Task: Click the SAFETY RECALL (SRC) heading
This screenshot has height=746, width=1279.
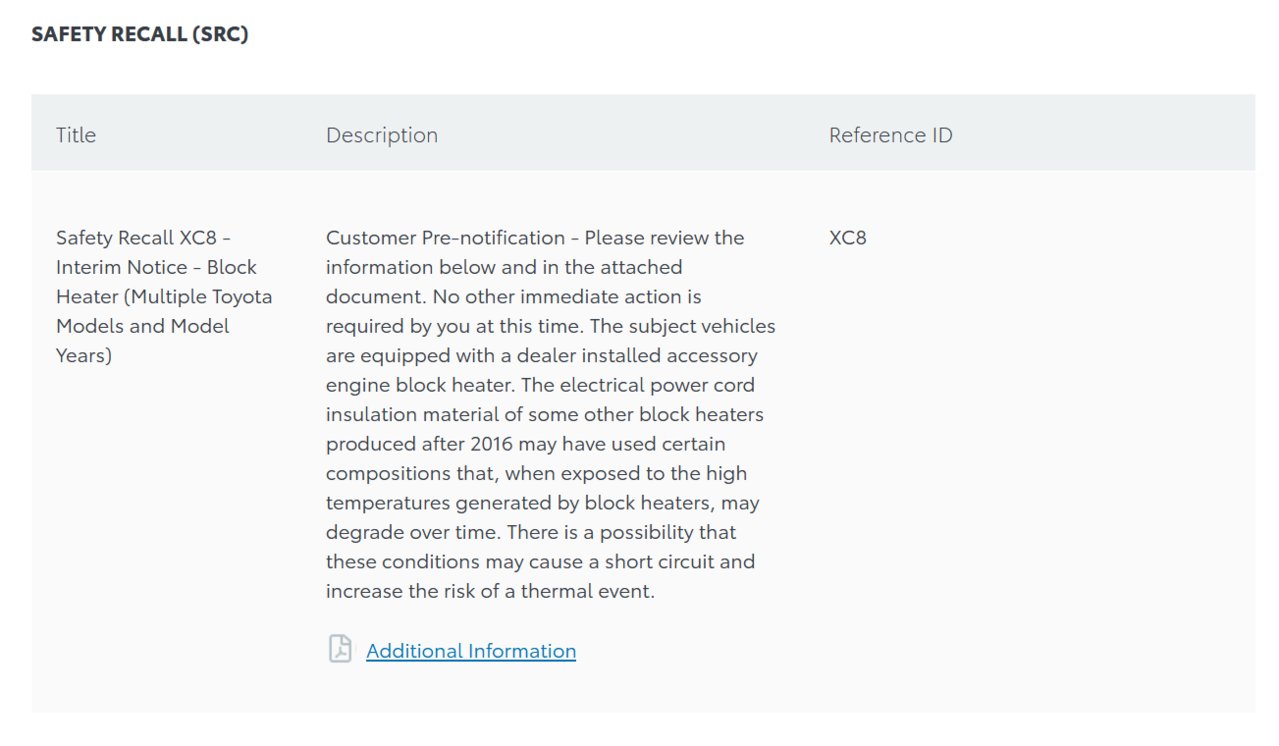Action: [140, 34]
